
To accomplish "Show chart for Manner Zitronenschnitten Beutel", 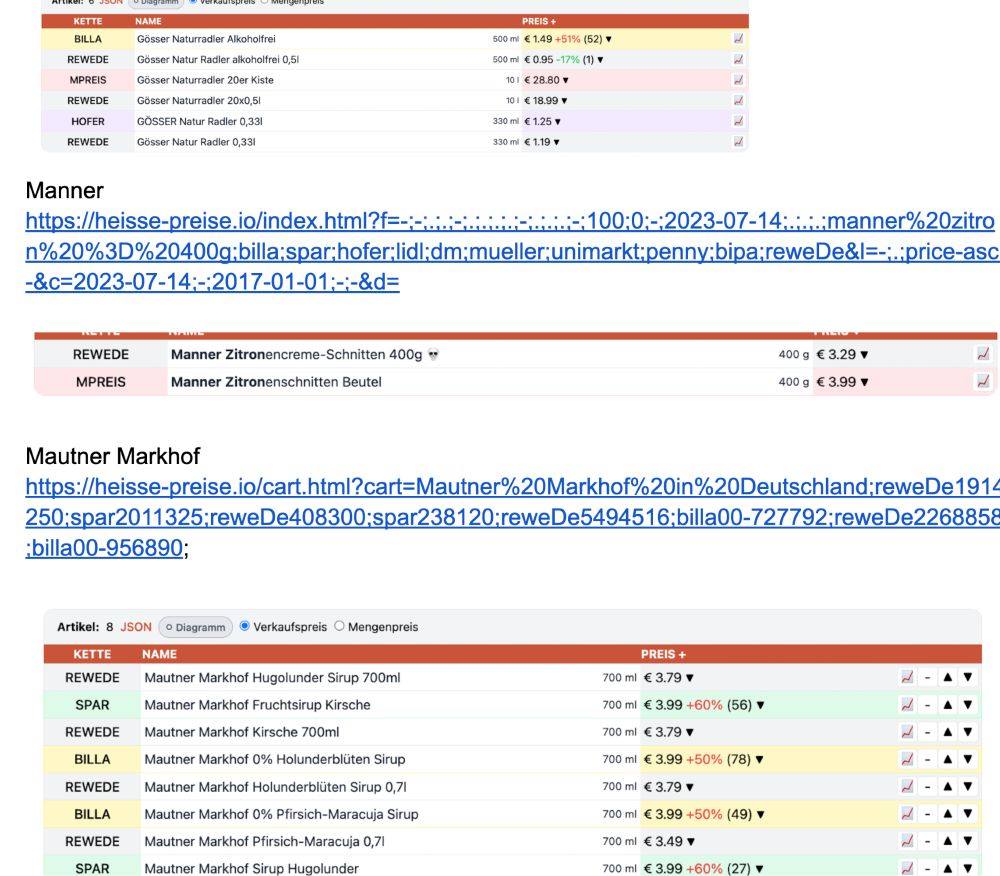I will click(x=983, y=381).
